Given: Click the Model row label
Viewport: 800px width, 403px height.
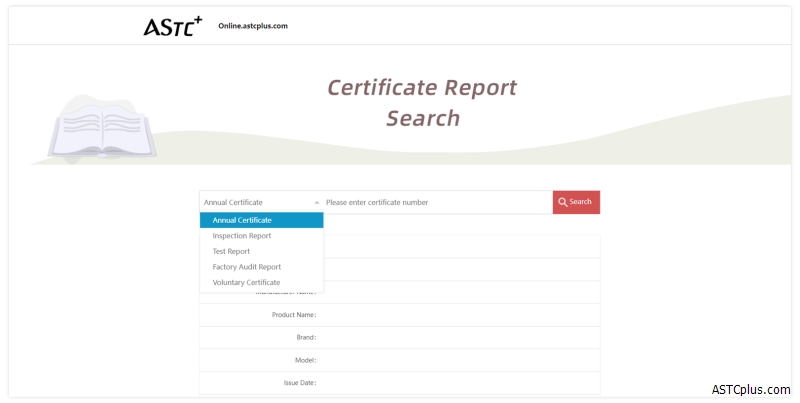Looking at the screenshot, I should (x=303, y=360).
